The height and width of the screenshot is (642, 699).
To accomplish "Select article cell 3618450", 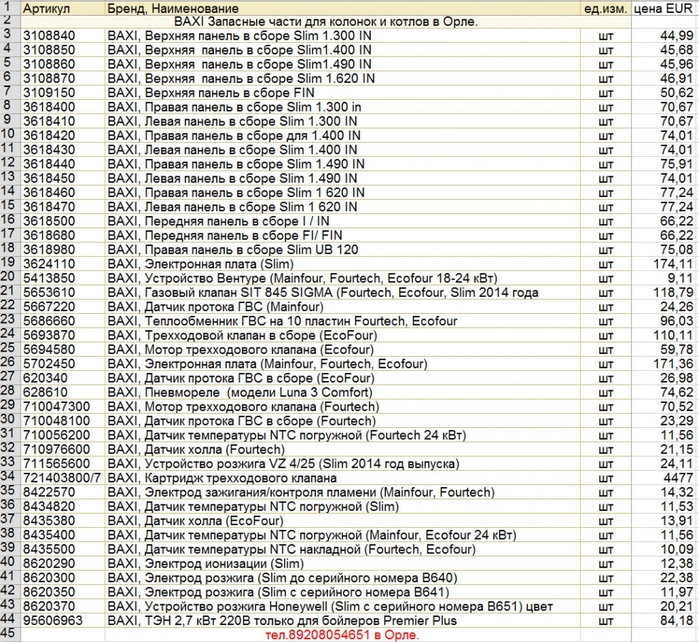I will (63, 178).
